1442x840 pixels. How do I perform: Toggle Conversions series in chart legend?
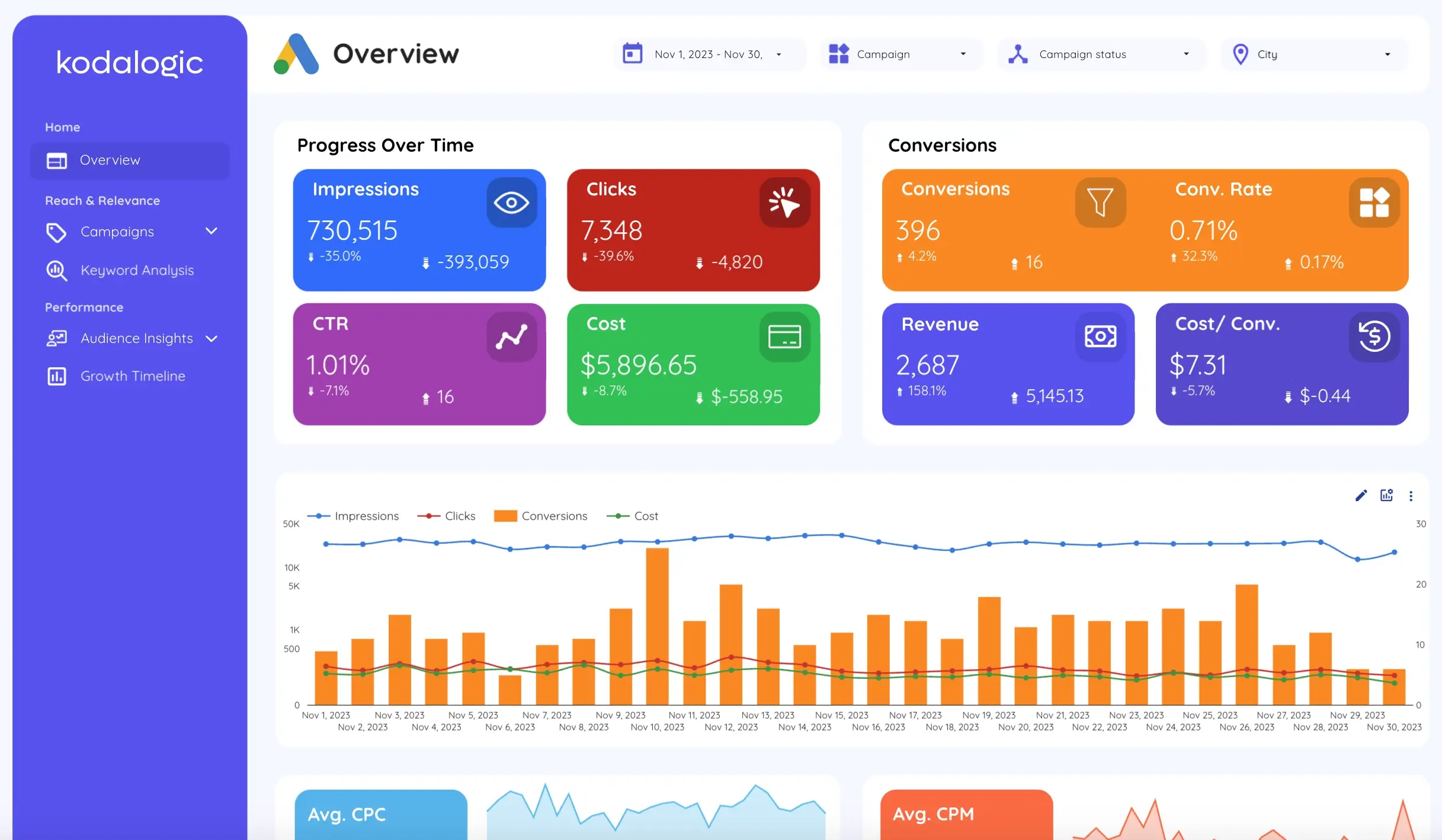coord(540,516)
